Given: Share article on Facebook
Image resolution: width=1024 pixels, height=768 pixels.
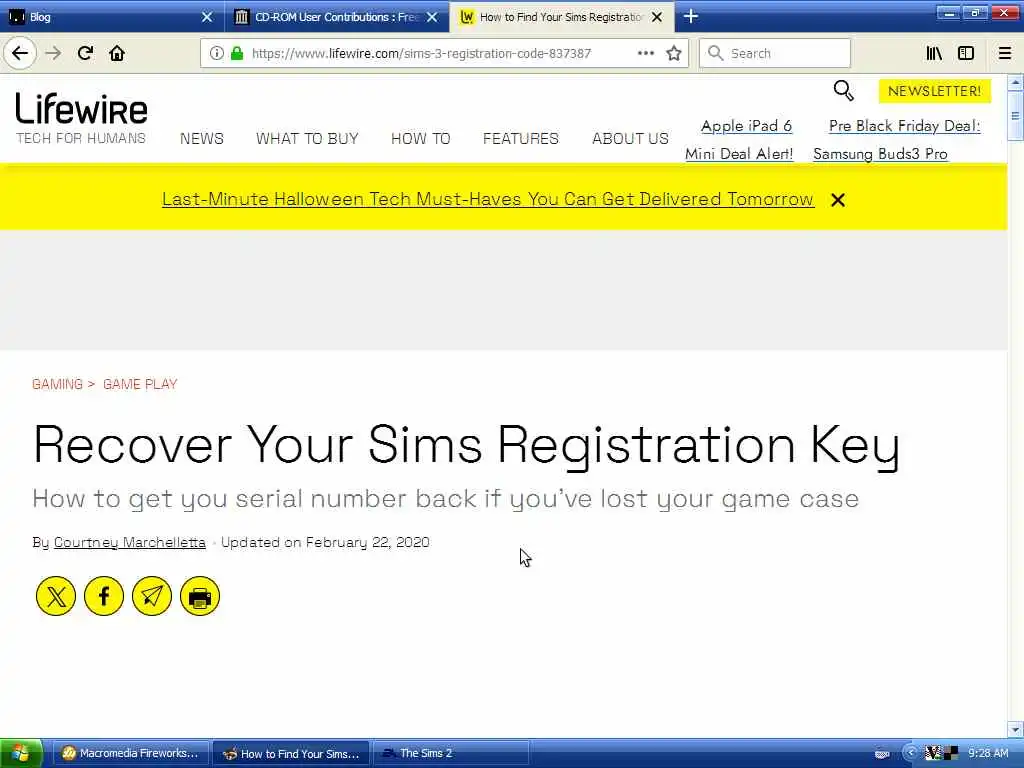Looking at the screenshot, I should coord(104,596).
